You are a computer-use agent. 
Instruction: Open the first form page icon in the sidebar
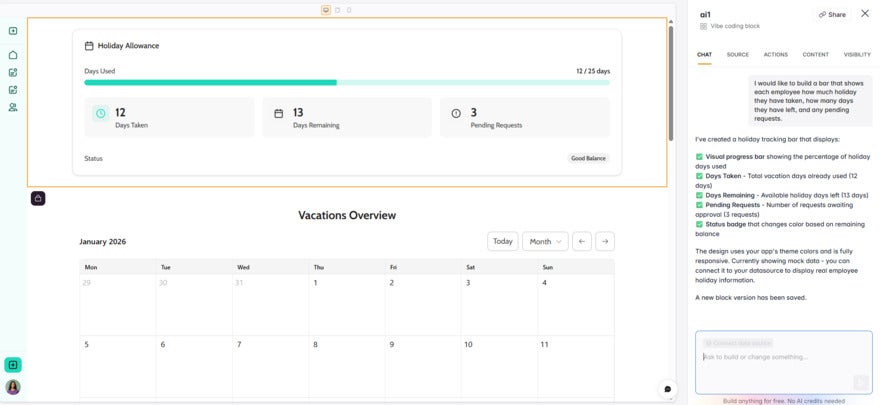(13, 72)
